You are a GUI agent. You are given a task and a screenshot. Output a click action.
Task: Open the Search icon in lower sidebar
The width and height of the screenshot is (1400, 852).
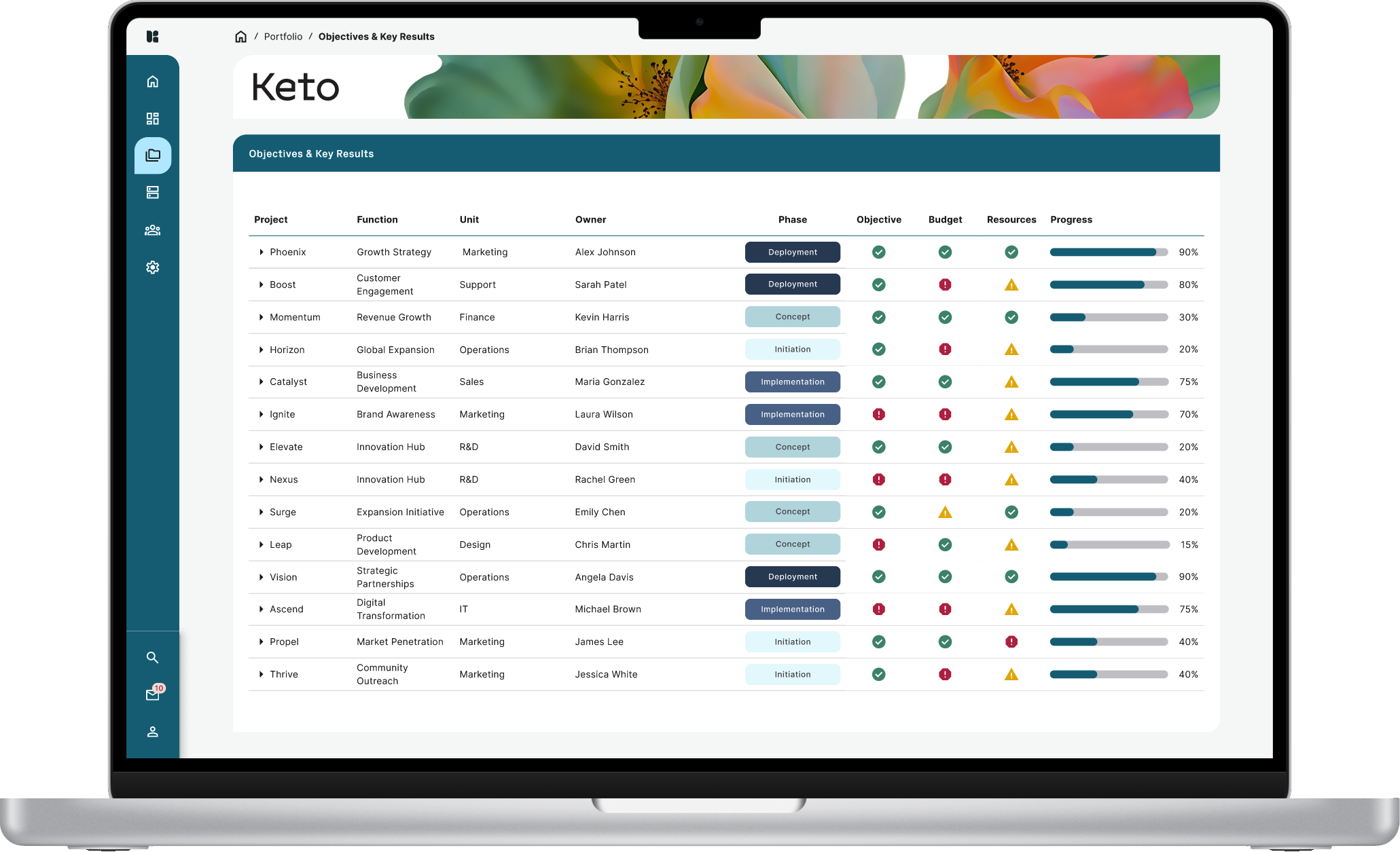pos(152,657)
